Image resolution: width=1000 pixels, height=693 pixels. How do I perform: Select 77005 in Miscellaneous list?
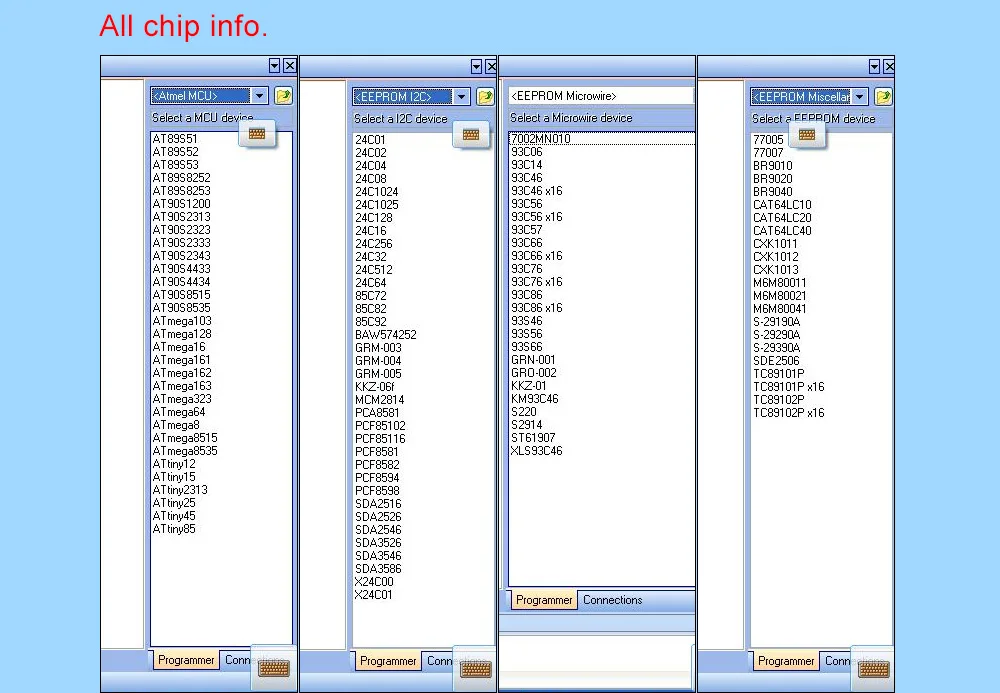pyautogui.click(x=768, y=139)
